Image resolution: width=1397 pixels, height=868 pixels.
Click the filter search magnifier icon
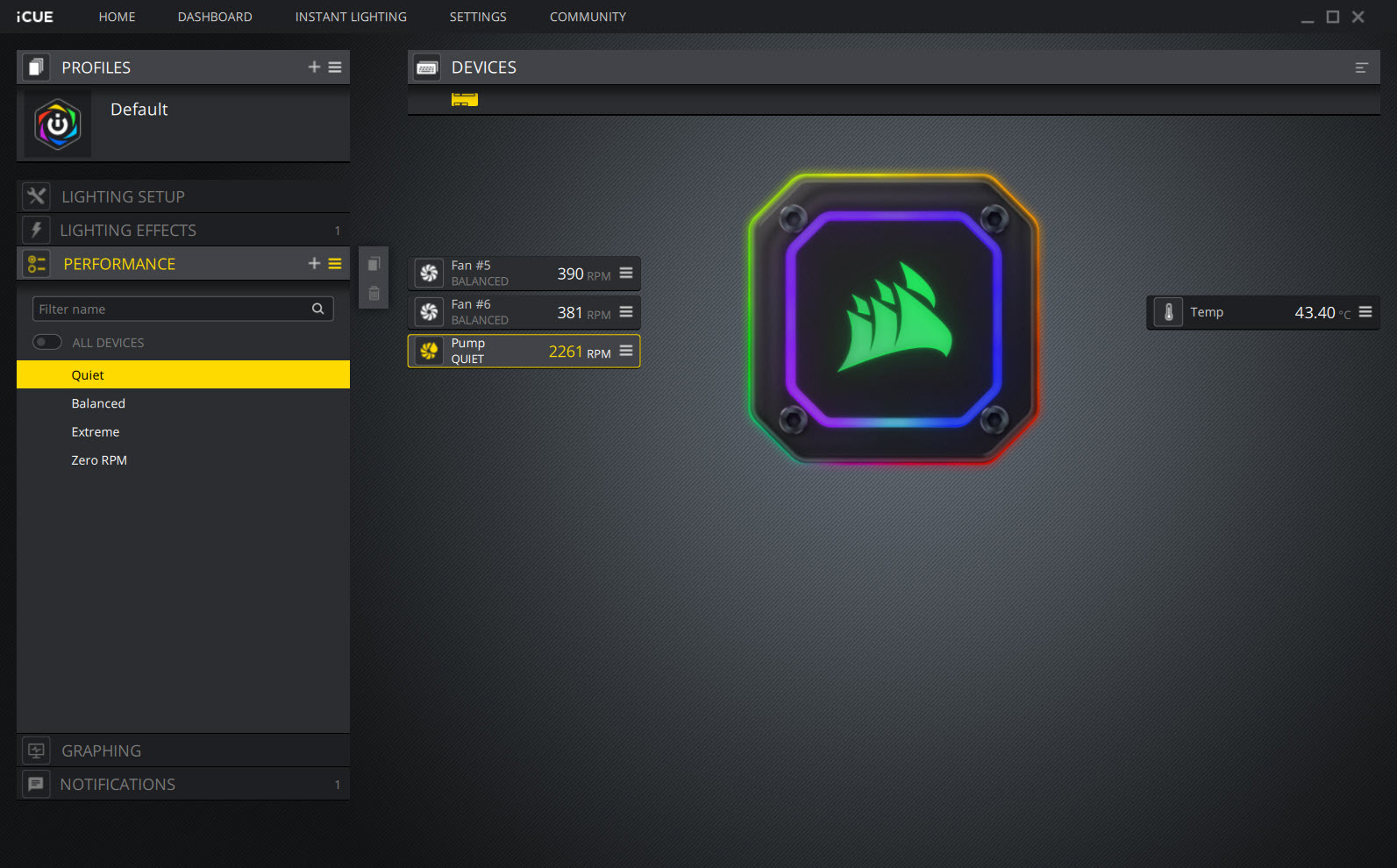pos(318,309)
